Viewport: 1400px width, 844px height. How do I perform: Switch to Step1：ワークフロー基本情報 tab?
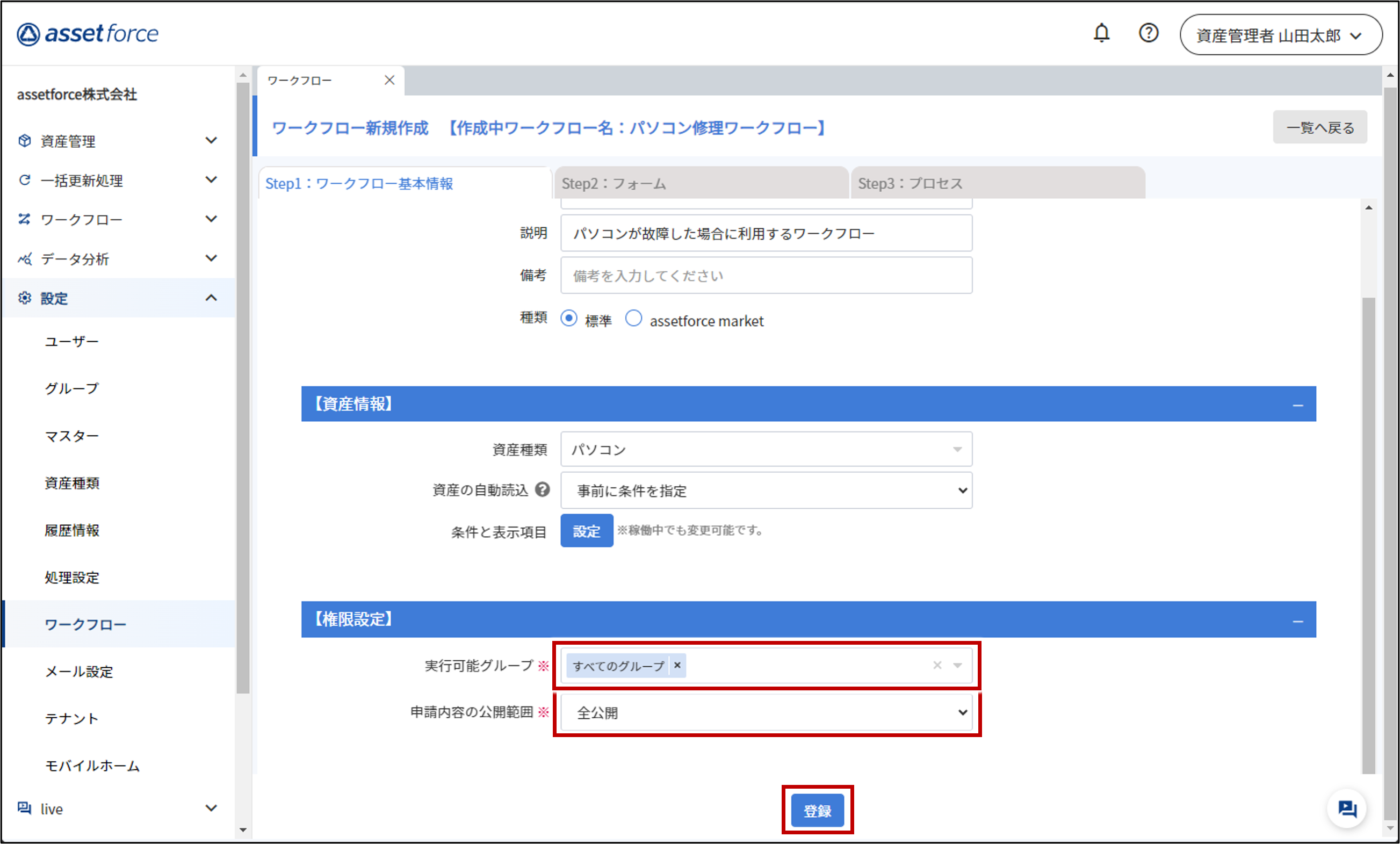(405, 183)
